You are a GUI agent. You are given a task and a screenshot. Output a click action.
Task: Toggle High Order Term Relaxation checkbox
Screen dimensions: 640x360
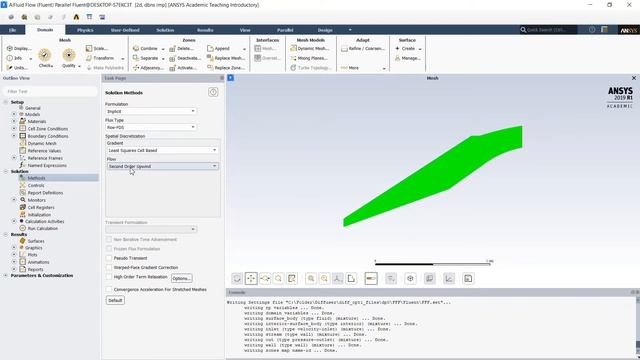click(x=109, y=277)
